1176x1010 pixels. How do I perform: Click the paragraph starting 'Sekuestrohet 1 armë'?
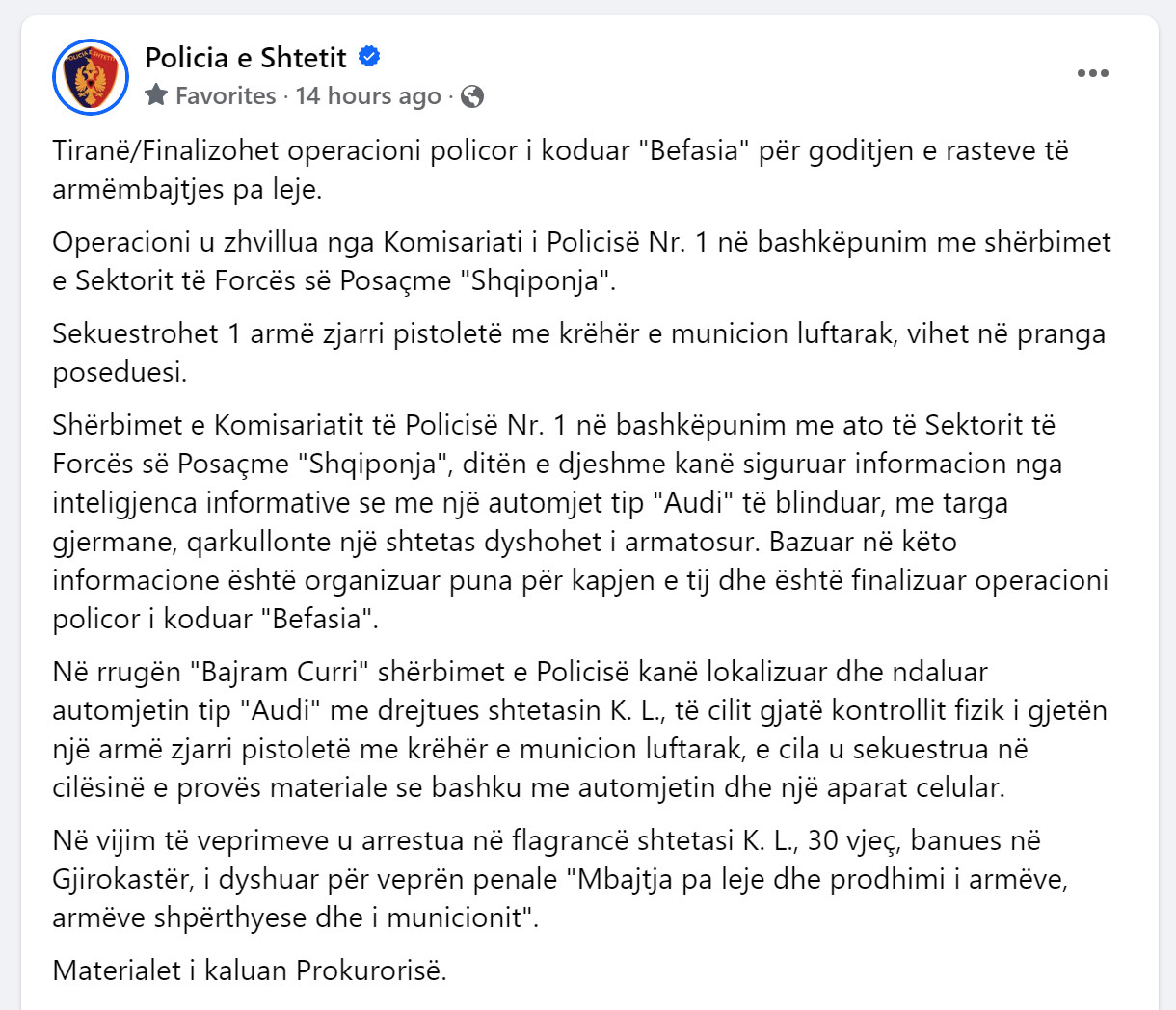coord(578,353)
